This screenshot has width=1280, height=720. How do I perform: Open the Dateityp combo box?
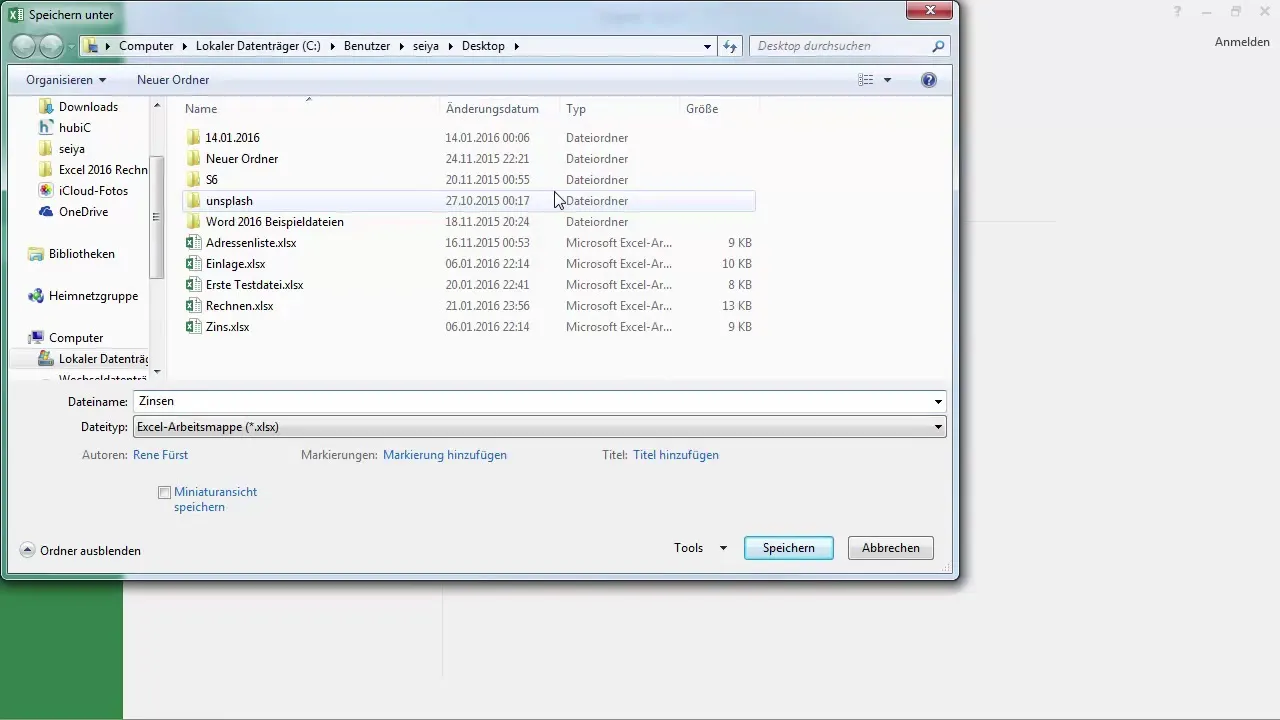(539, 427)
